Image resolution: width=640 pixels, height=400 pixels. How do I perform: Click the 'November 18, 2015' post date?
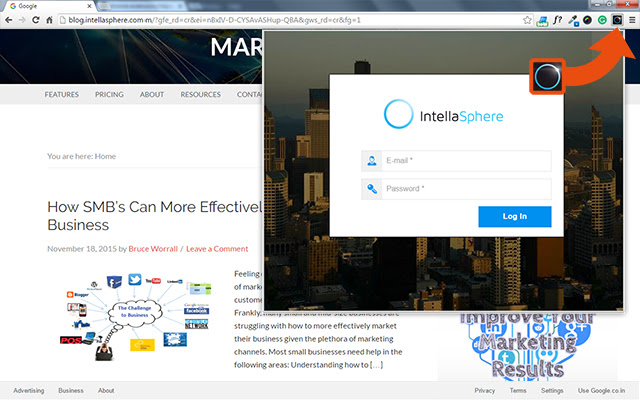[x=82, y=249]
